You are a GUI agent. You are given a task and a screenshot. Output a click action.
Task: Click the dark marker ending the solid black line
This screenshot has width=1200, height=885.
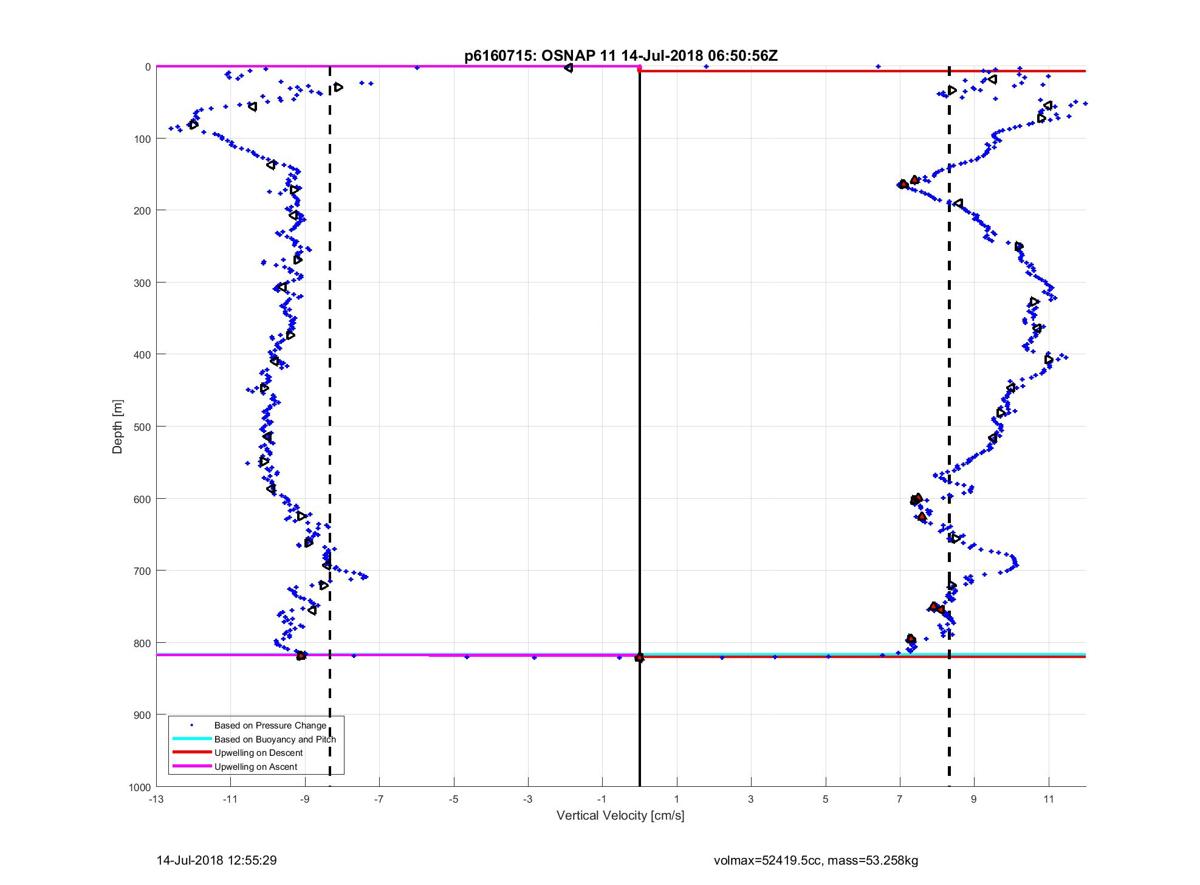640,657
